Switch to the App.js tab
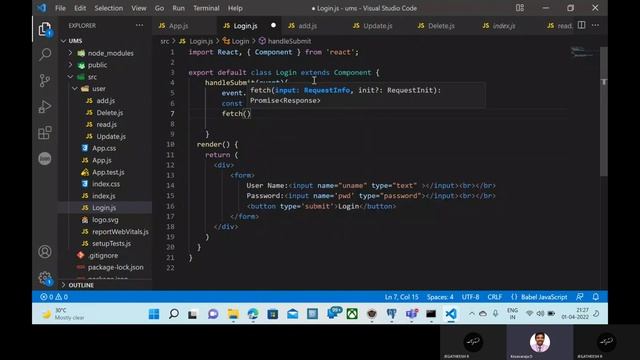The width and height of the screenshot is (640, 360). pyautogui.click(x=178, y=26)
